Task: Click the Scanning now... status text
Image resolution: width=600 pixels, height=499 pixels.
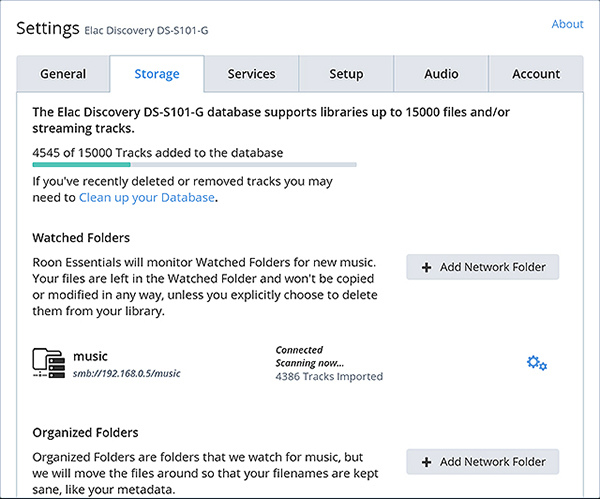Action: [310, 363]
